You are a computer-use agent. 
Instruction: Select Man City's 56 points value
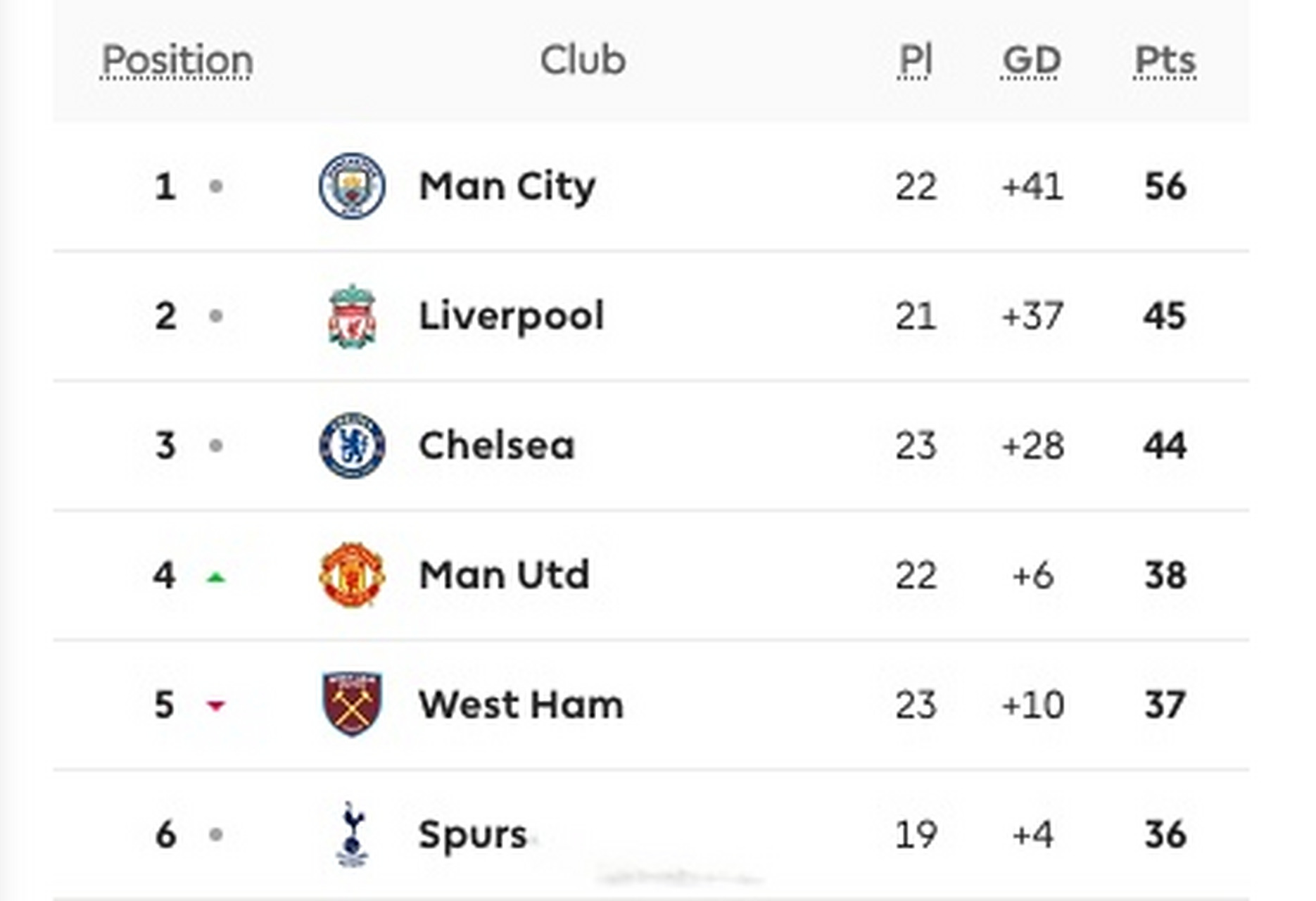tap(1165, 187)
